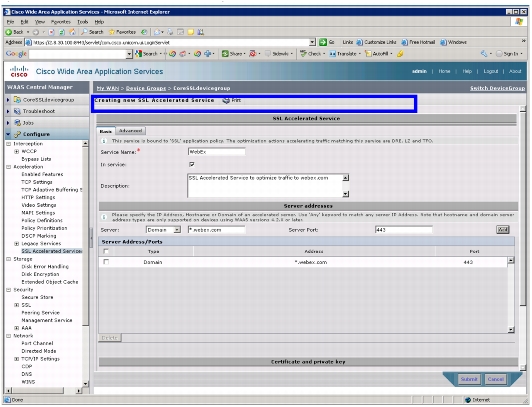Expand the WCCP tree node
Screen dimensions: 532x407
coord(16,151)
